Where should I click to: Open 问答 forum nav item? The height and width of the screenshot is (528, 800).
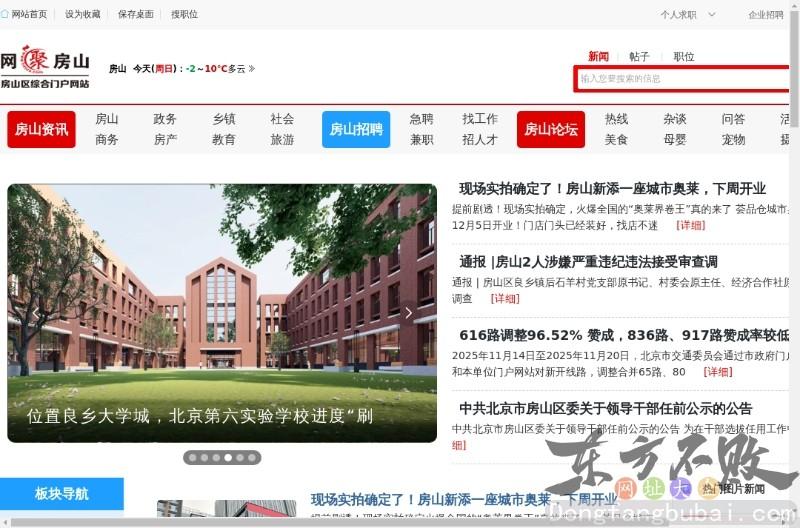click(733, 119)
